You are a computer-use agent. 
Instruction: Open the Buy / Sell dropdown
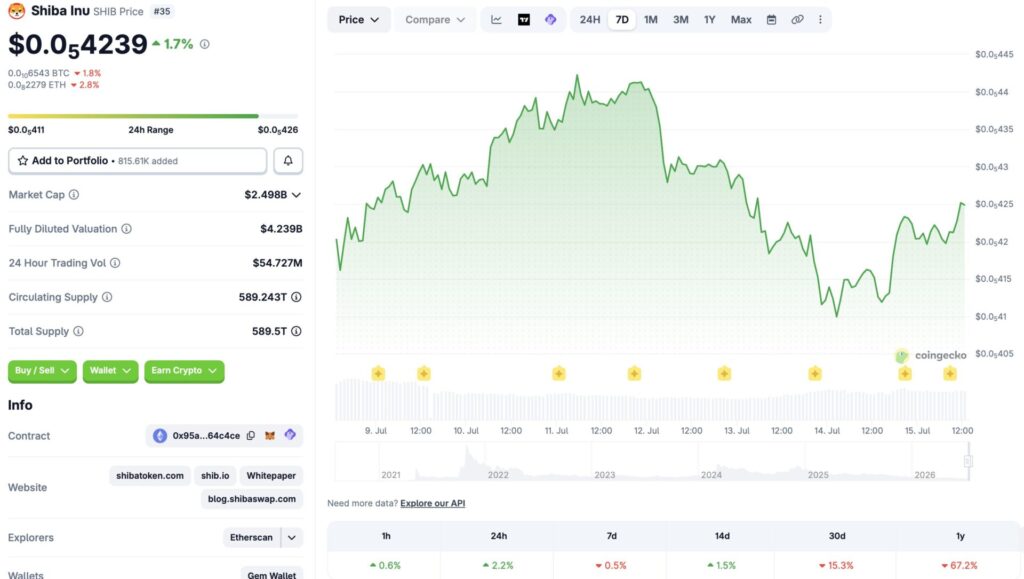click(x=42, y=371)
